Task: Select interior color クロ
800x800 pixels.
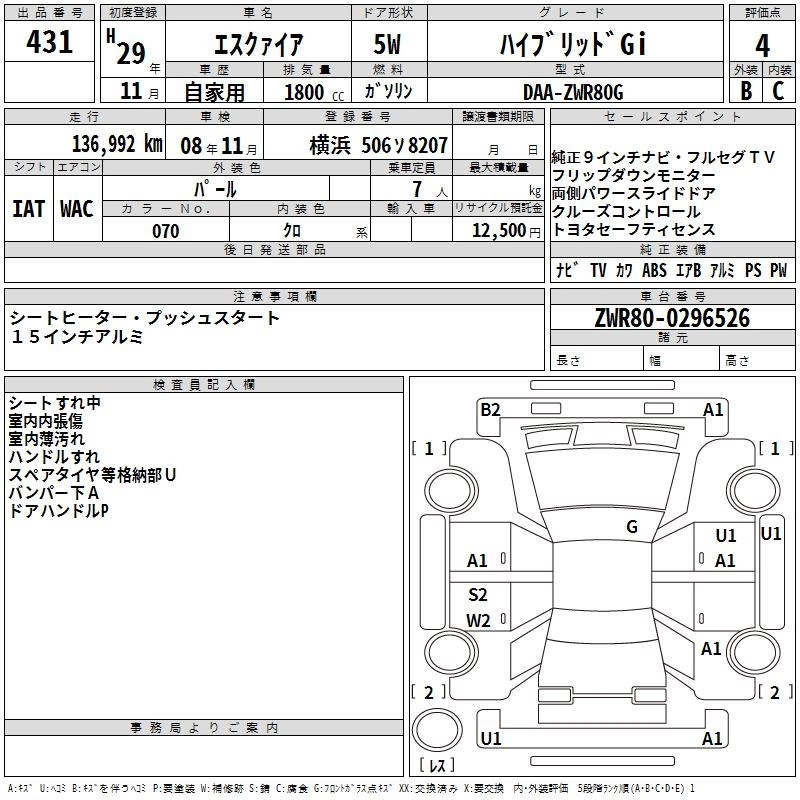Action: coord(292,231)
